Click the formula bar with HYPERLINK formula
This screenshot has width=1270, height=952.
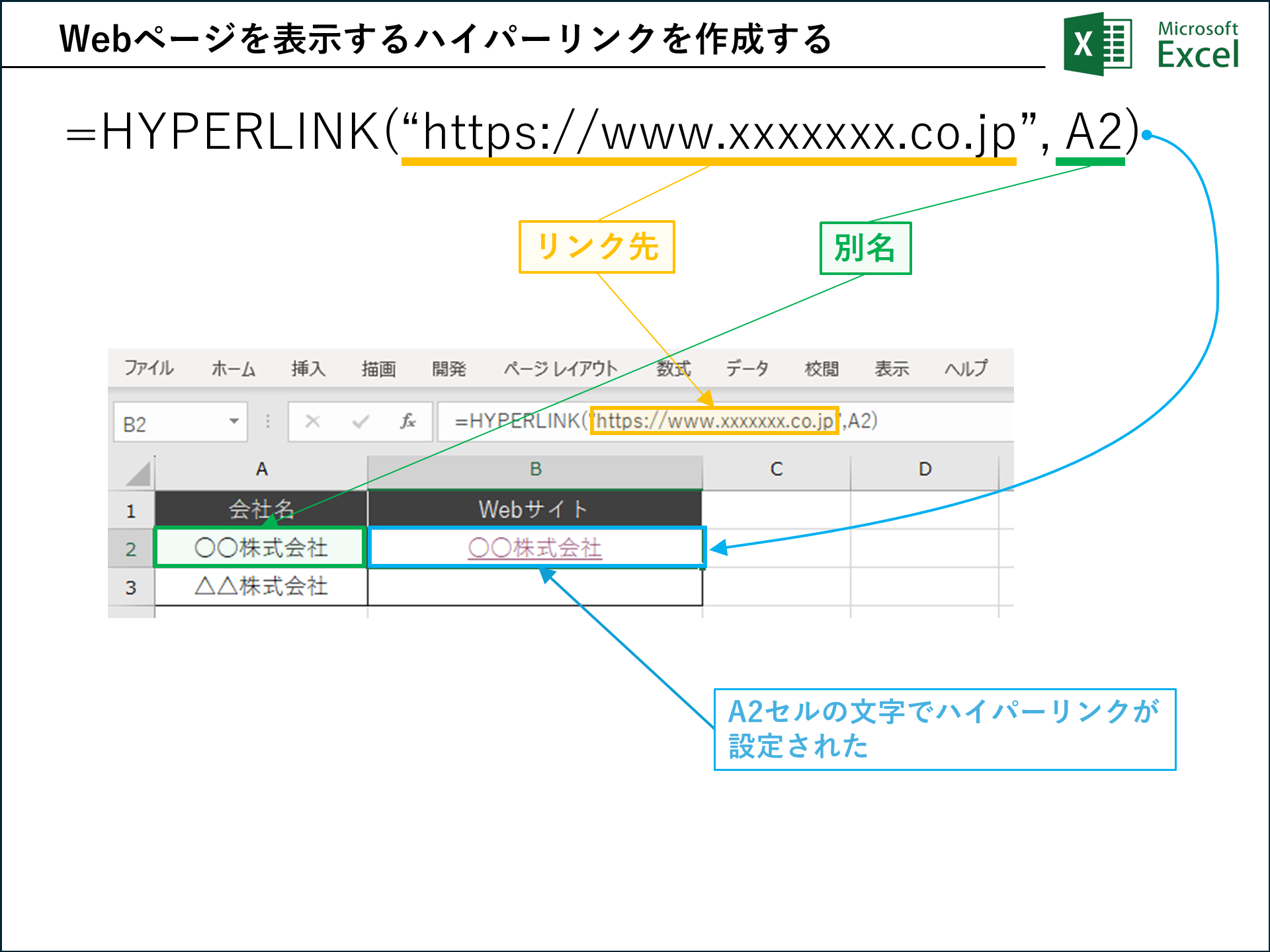coord(726,421)
